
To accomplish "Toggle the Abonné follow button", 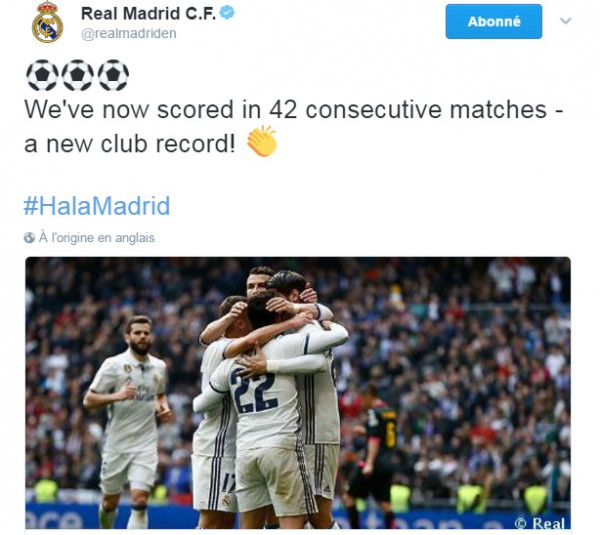I will tap(494, 21).
